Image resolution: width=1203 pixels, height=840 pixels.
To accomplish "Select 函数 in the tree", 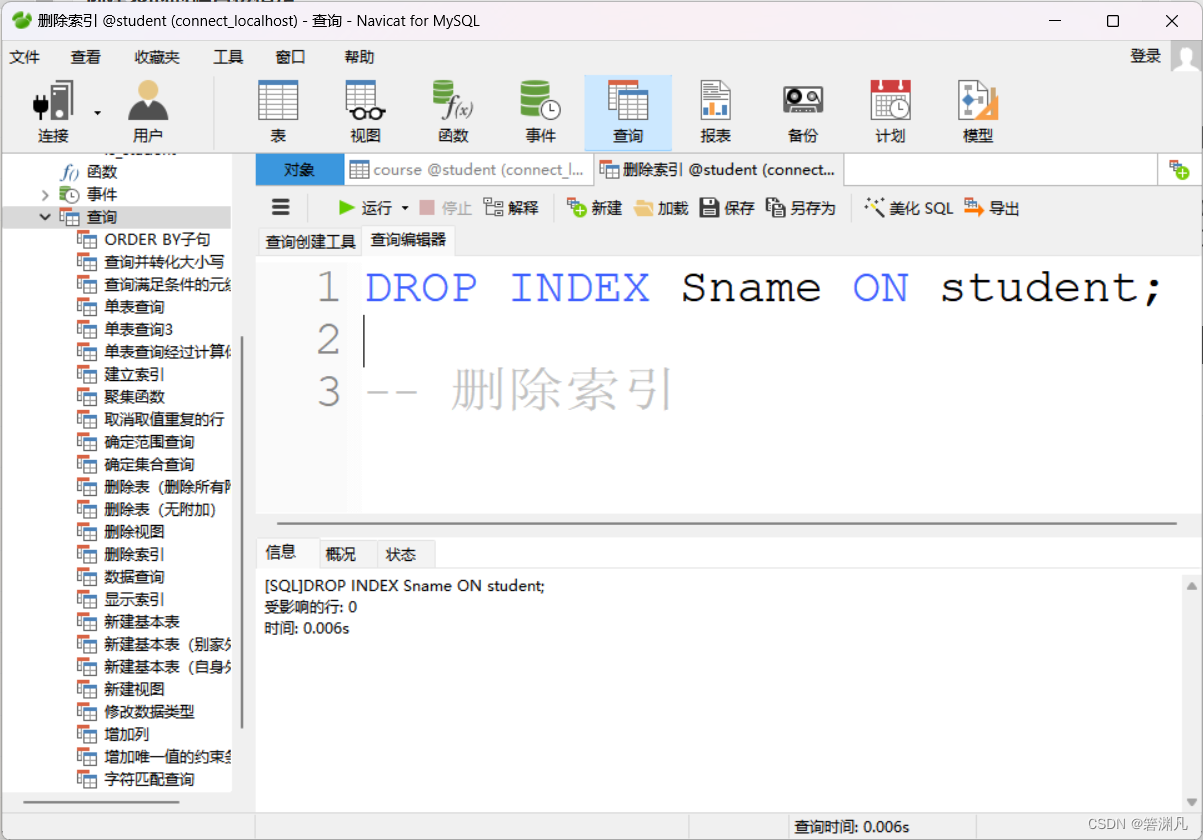I will [x=89, y=172].
